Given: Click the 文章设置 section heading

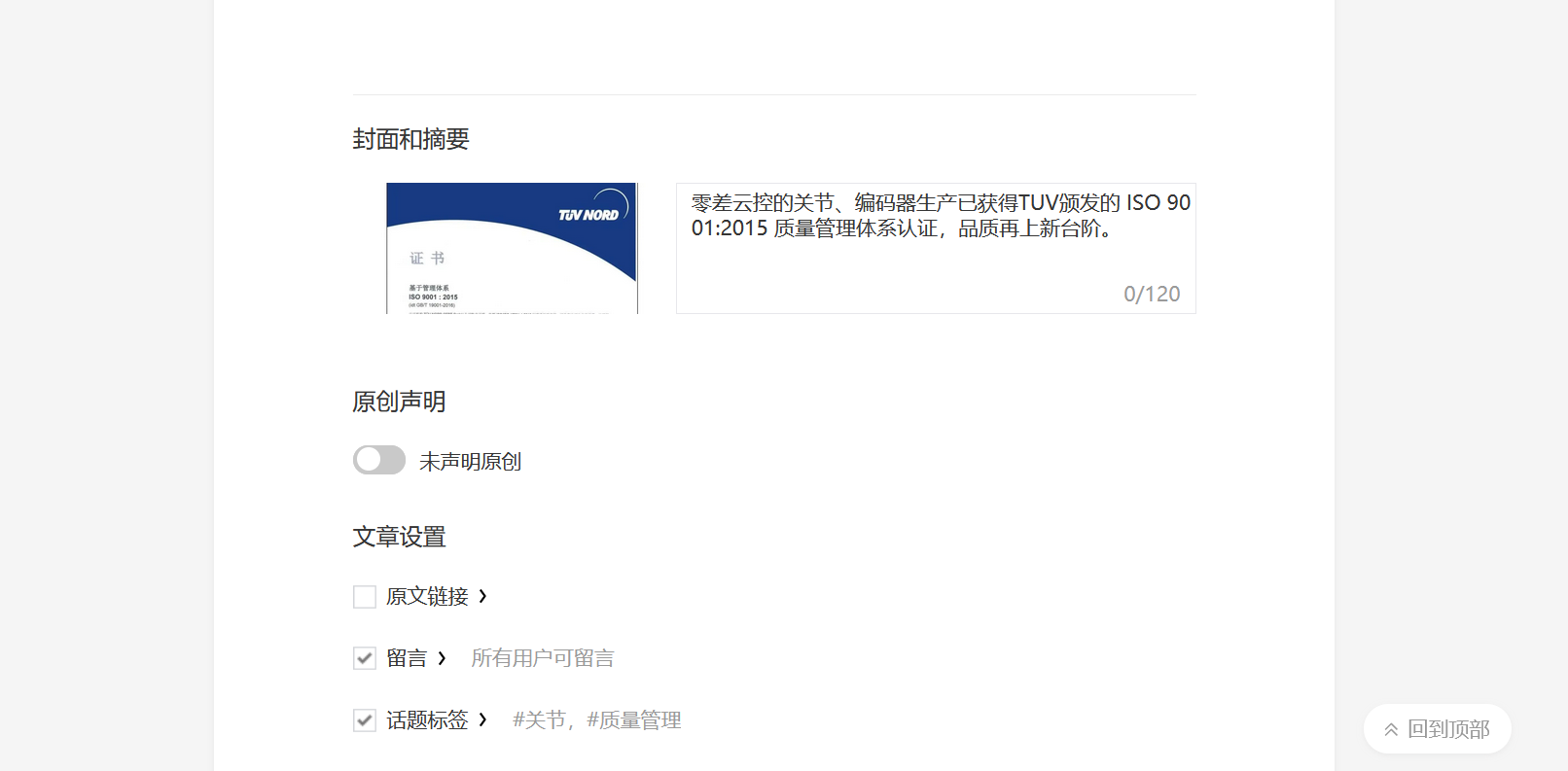Looking at the screenshot, I should (399, 537).
